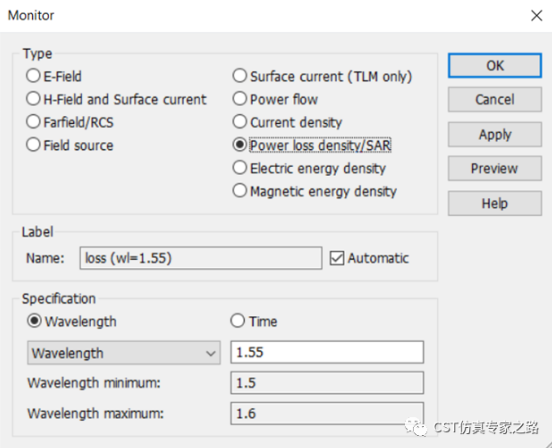The image size is (552, 448).
Task: Click the Cancel button
Action: [x=495, y=100]
